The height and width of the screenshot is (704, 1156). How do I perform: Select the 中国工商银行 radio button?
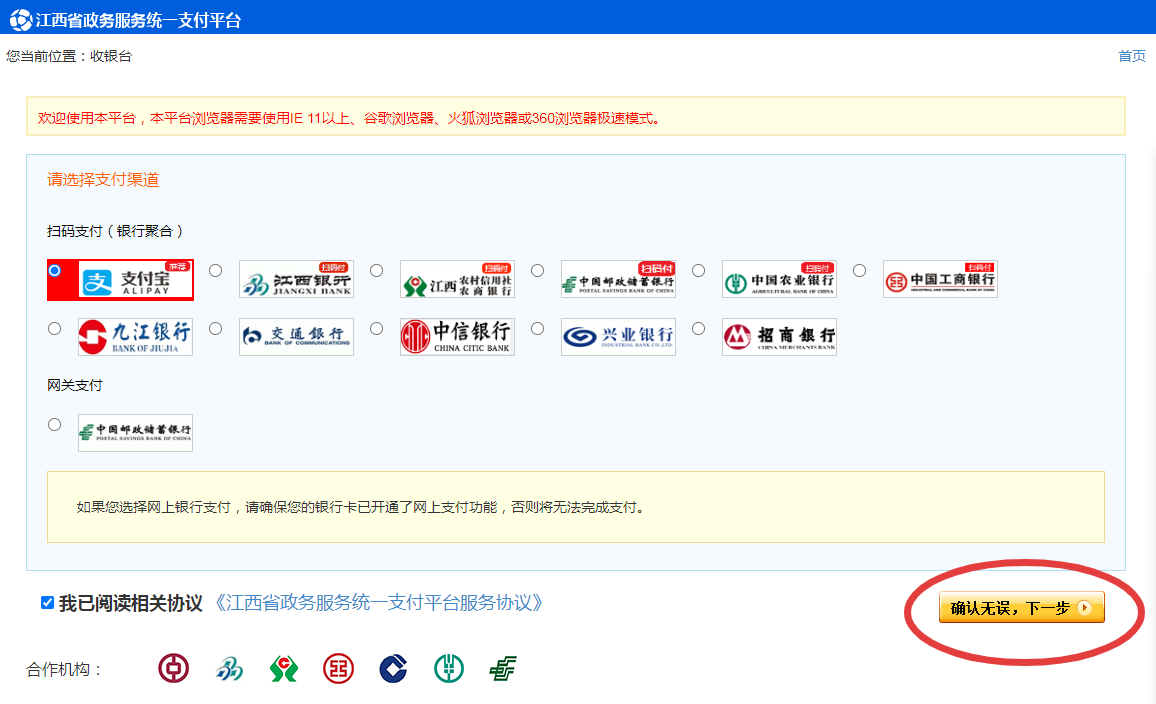click(860, 271)
